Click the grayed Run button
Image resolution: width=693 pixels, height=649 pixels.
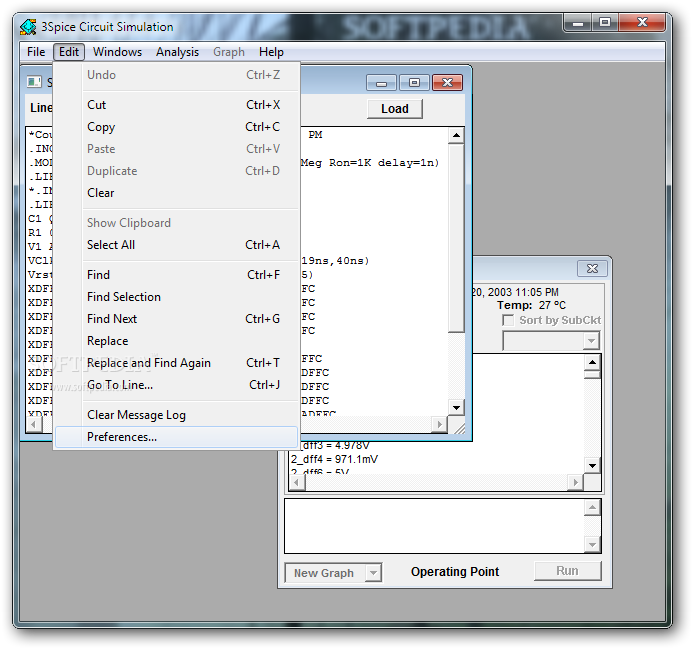(567, 571)
